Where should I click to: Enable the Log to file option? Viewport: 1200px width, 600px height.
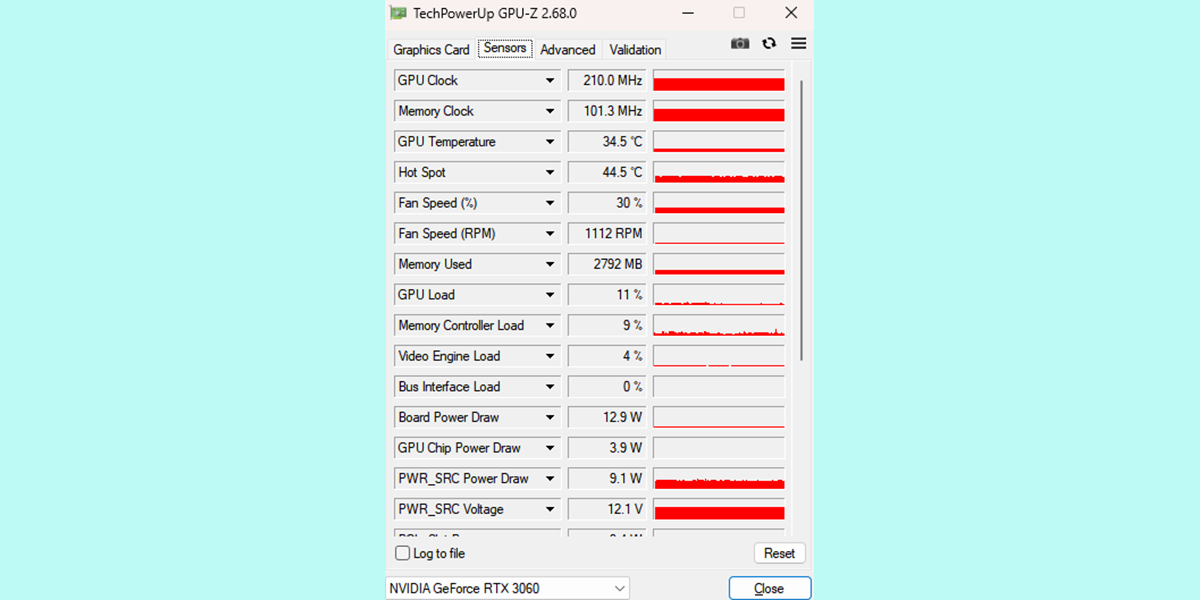(x=402, y=552)
